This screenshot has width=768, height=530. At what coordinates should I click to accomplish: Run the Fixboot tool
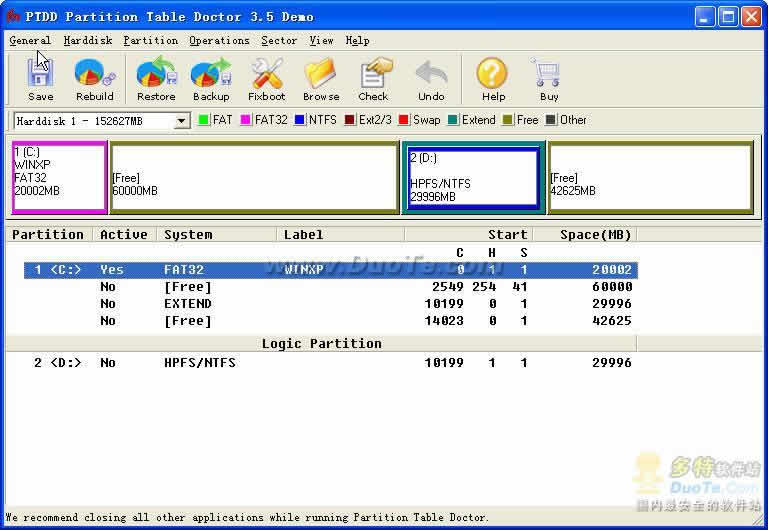coord(267,79)
